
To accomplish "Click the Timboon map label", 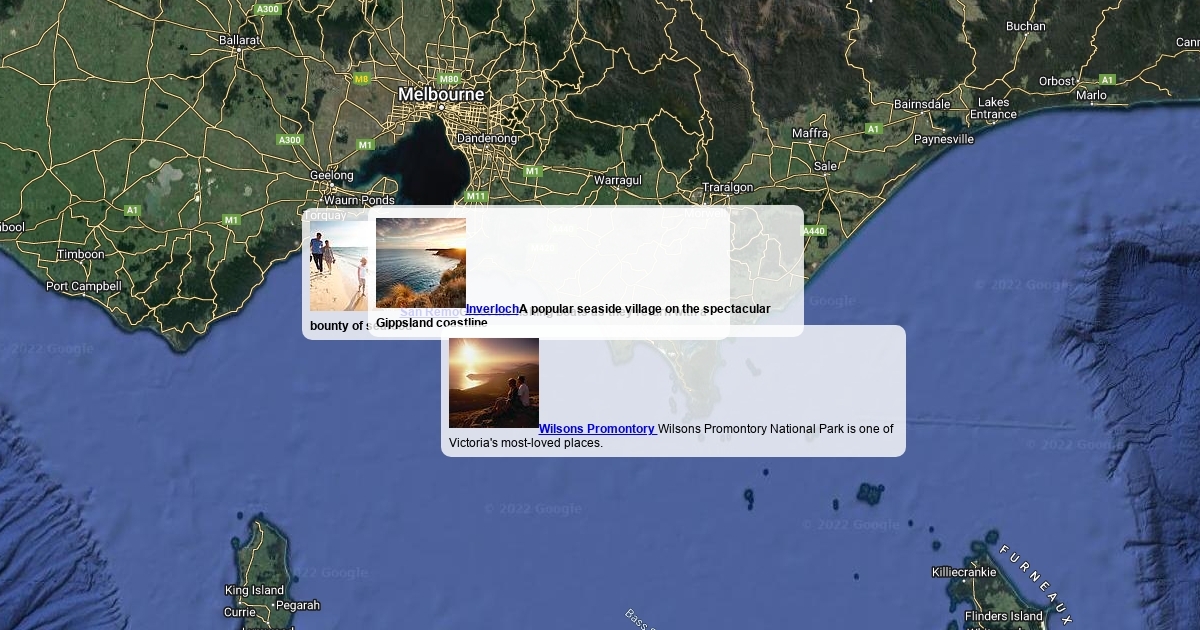I will pos(80,254).
